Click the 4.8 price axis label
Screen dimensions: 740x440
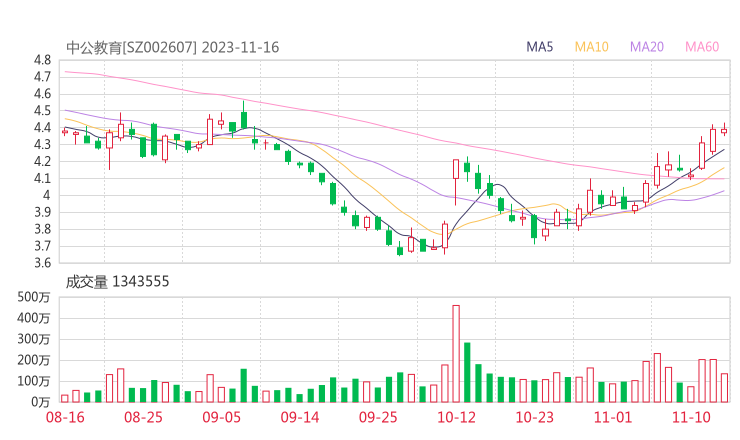point(42,60)
